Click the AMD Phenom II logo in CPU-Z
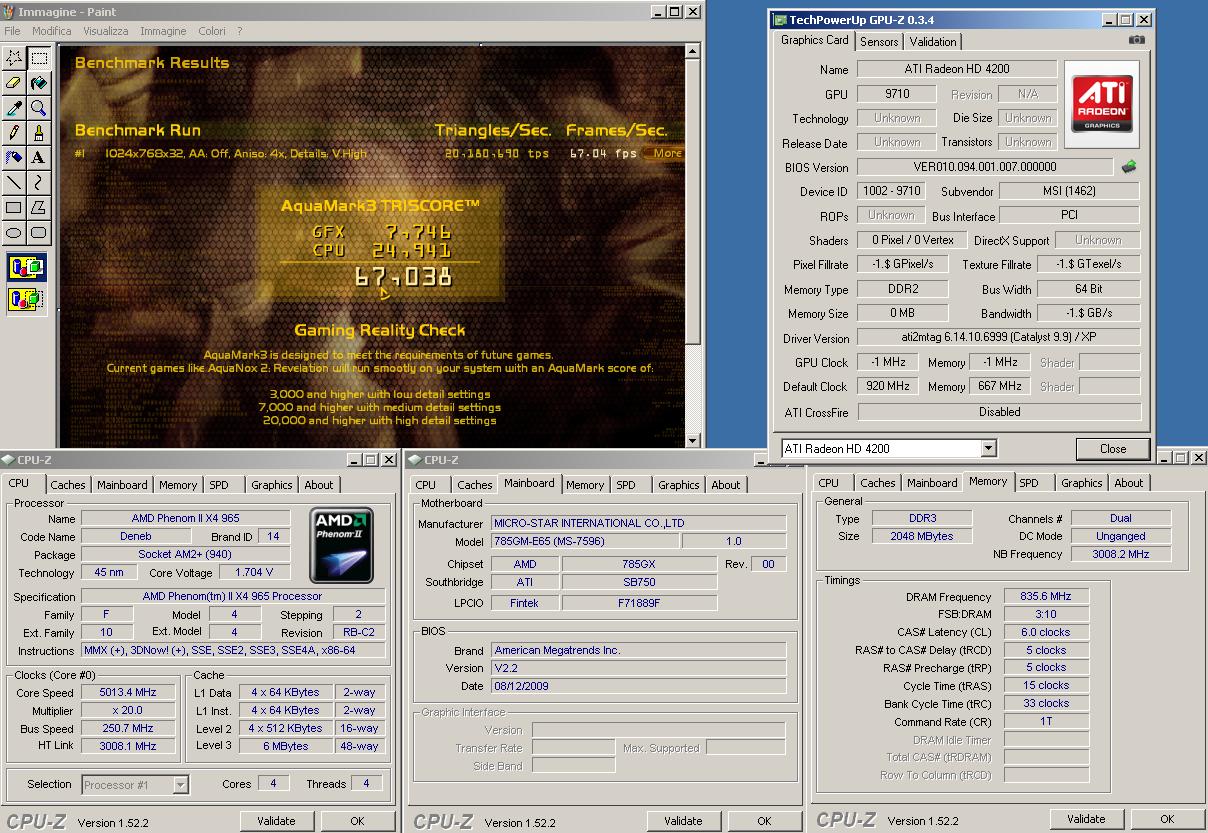The width and height of the screenshot is (1208, 833). click(343, 546)
